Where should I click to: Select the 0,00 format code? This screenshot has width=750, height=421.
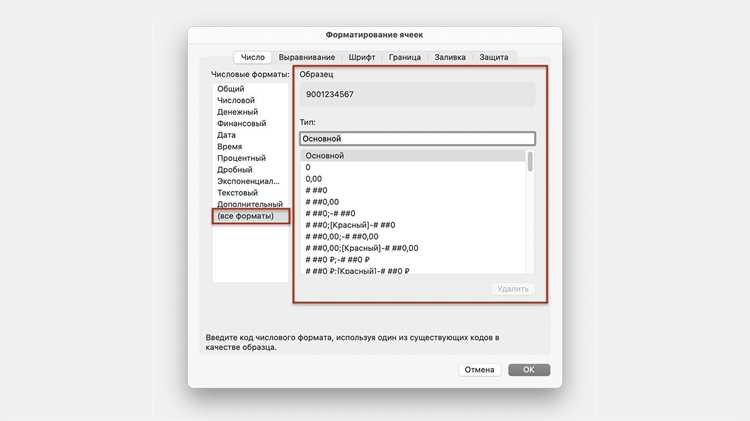click(413, 178)
